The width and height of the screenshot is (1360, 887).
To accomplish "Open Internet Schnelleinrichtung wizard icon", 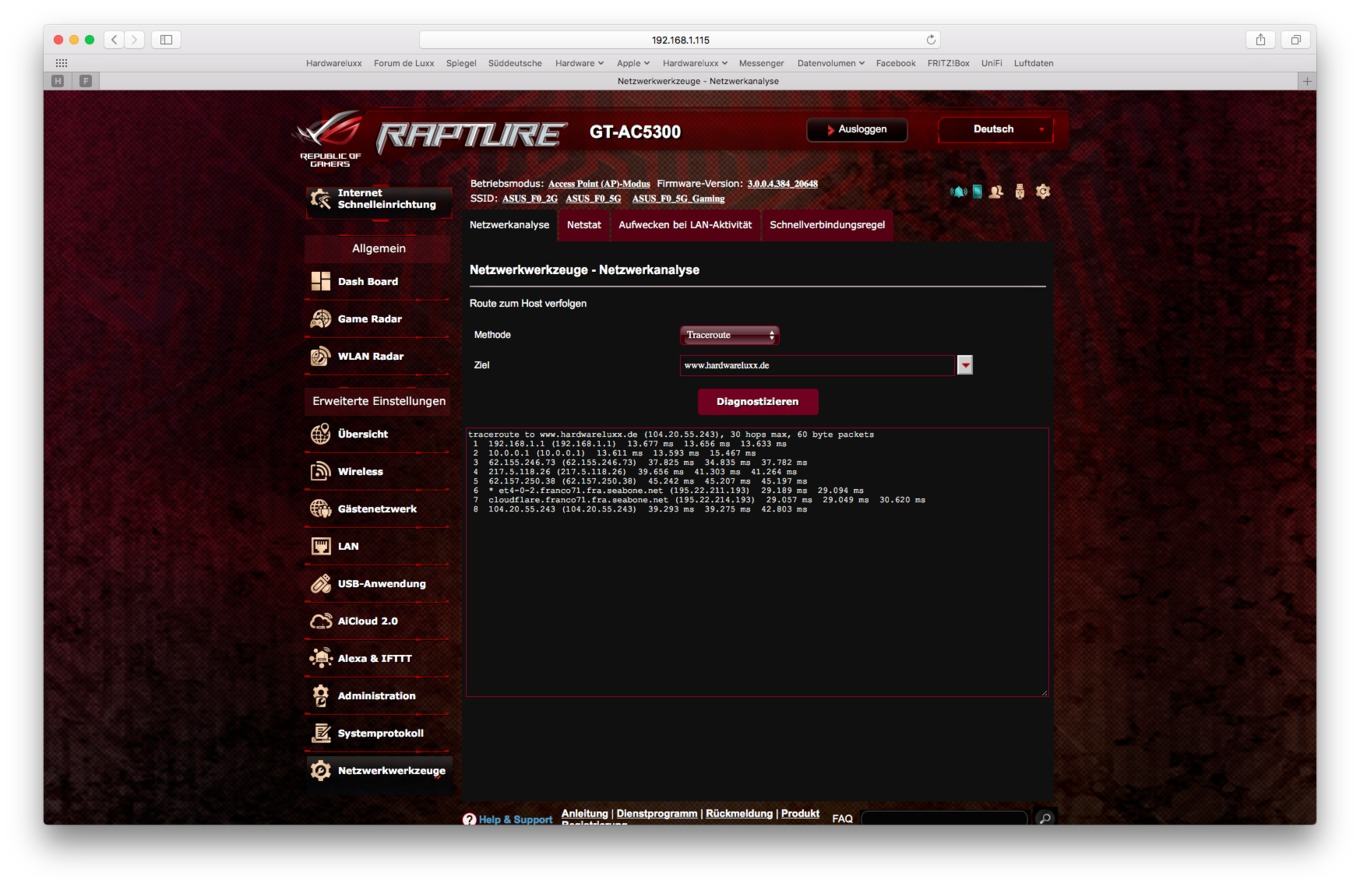I will 321,198.
